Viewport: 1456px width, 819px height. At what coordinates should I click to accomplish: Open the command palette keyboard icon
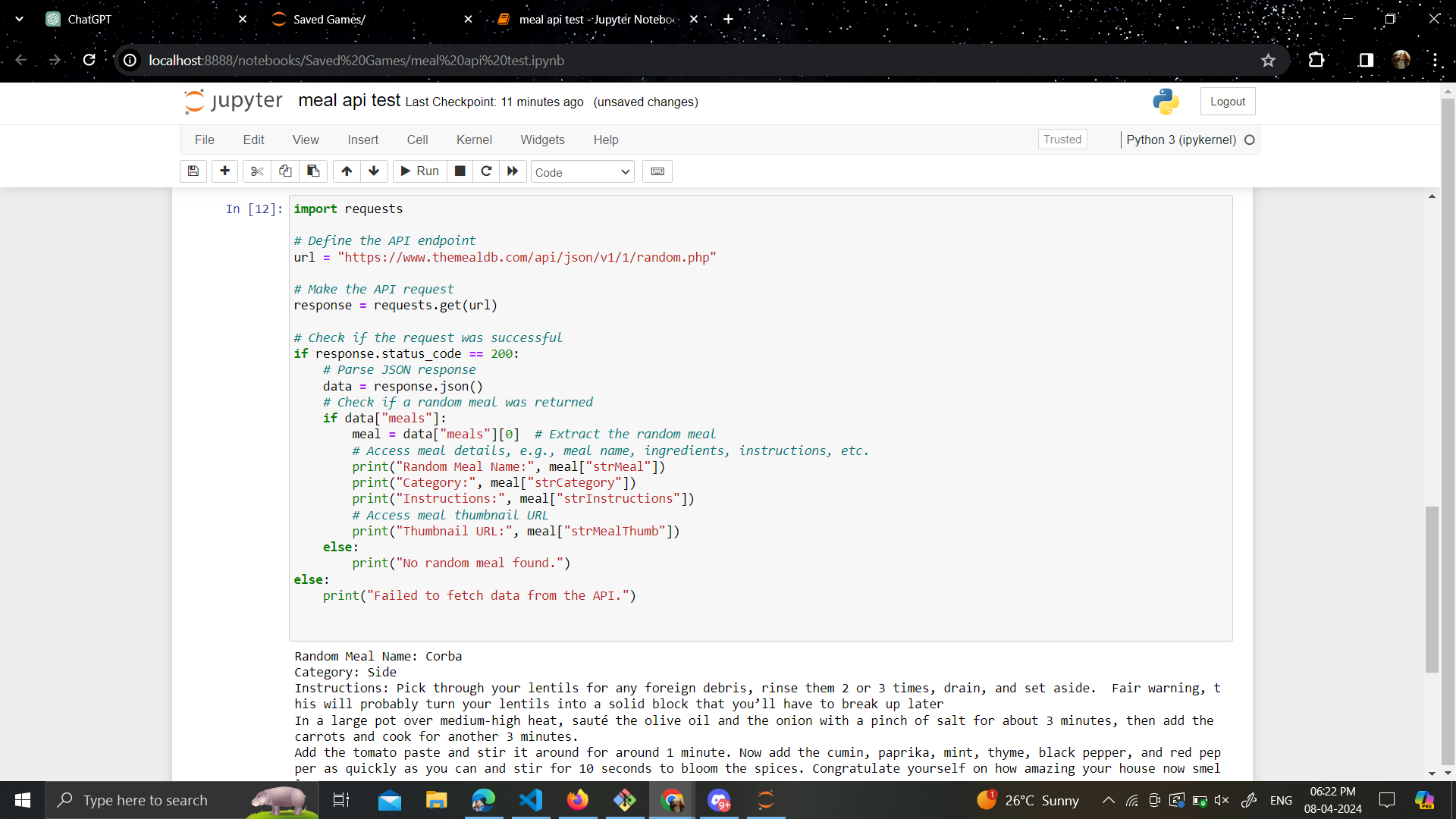pyautogui.click(x=657, y=171)
